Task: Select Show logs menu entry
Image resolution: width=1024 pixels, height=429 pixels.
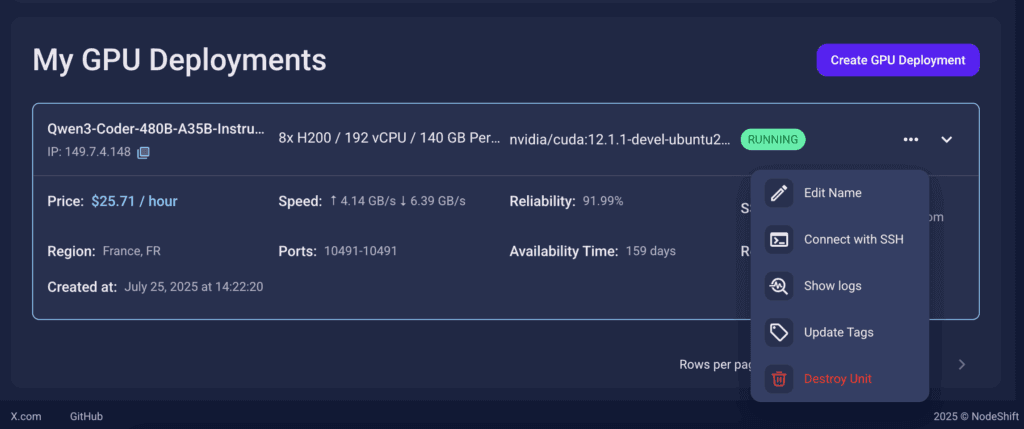Action: pyautogui.click(x=832, y=286)
